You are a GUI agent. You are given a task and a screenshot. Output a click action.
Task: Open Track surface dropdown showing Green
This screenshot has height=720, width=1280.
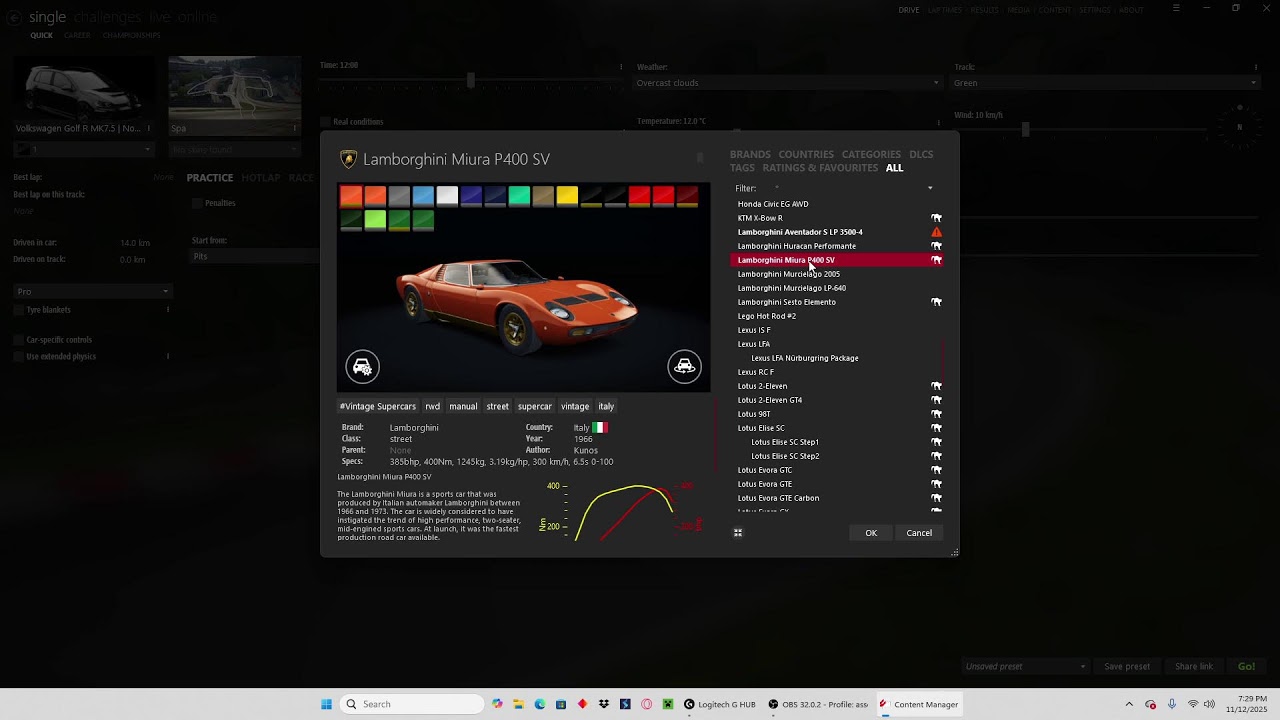tap(1105, 83)
